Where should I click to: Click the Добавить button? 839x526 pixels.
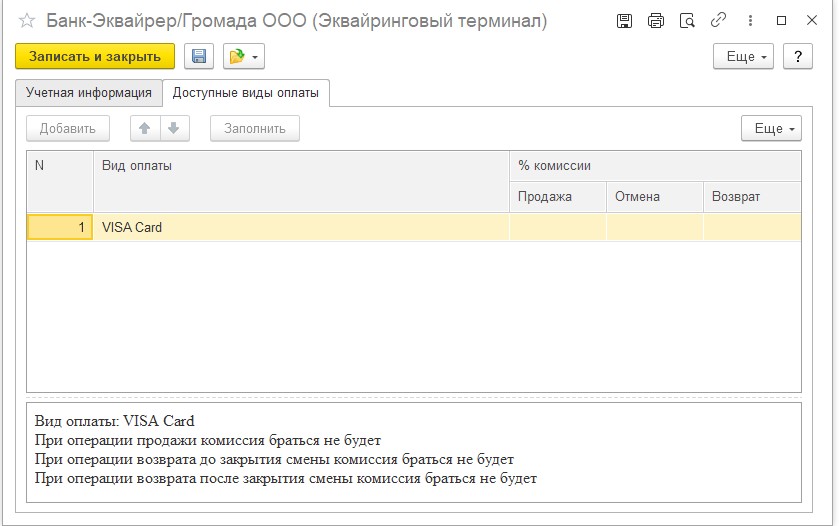tap(67, 128)
